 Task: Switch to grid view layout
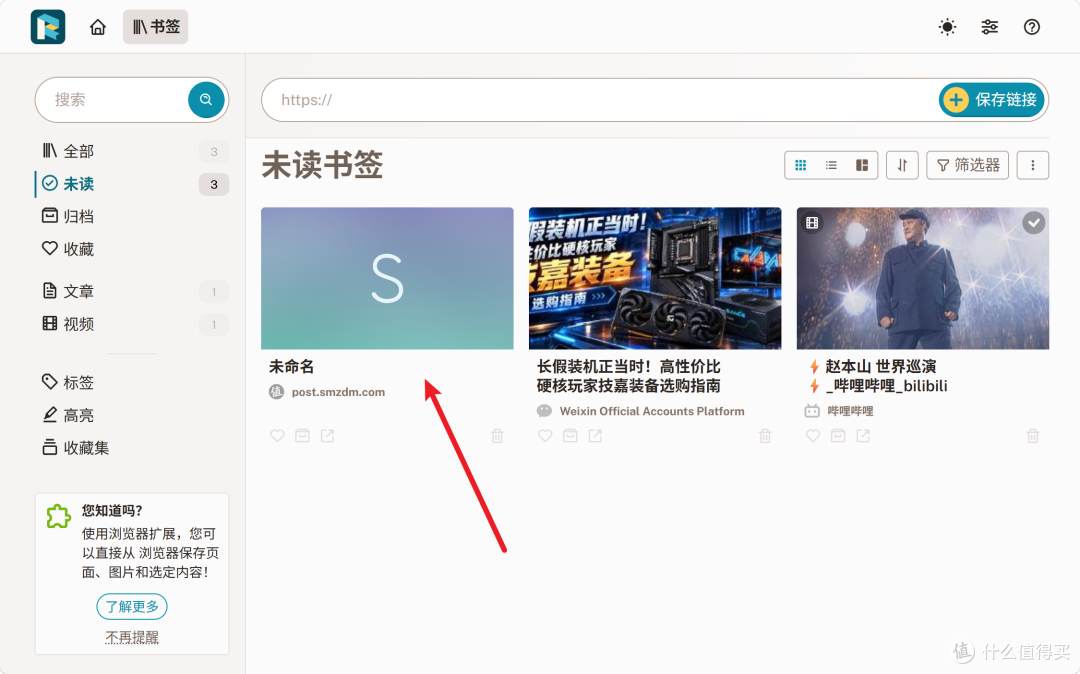800,165
